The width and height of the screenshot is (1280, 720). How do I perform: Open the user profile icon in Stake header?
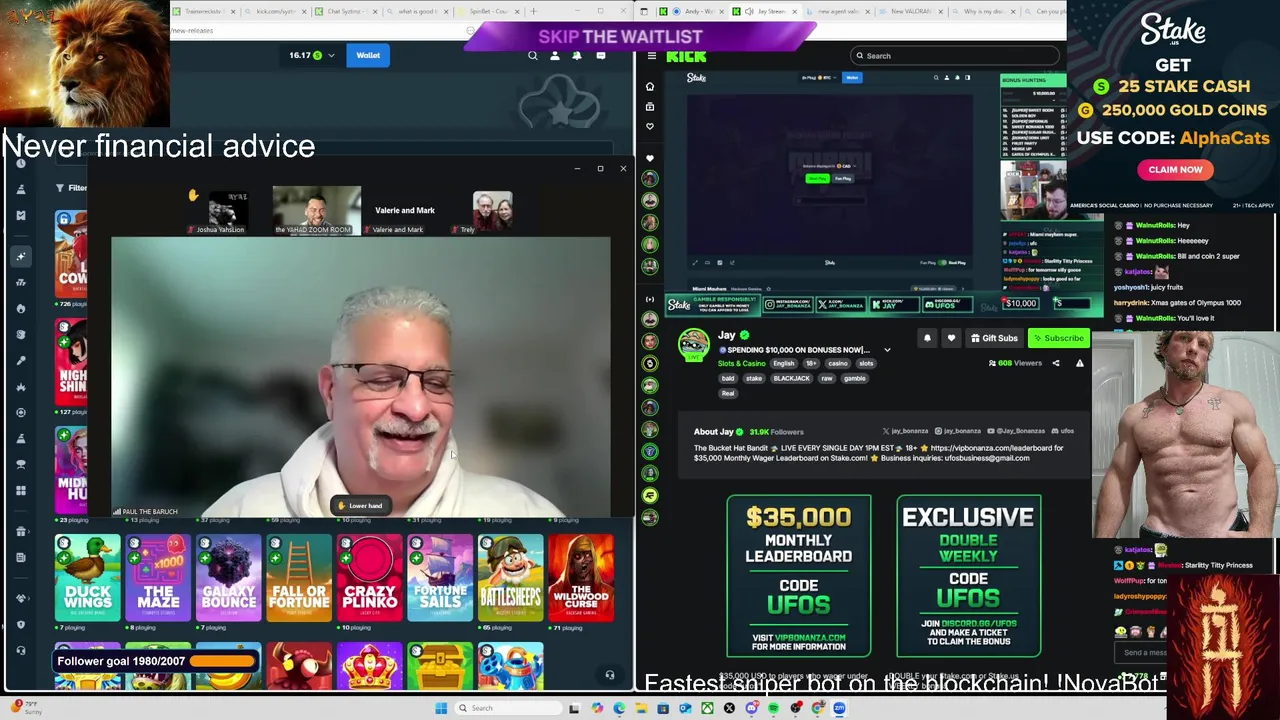tap(555, 56)
